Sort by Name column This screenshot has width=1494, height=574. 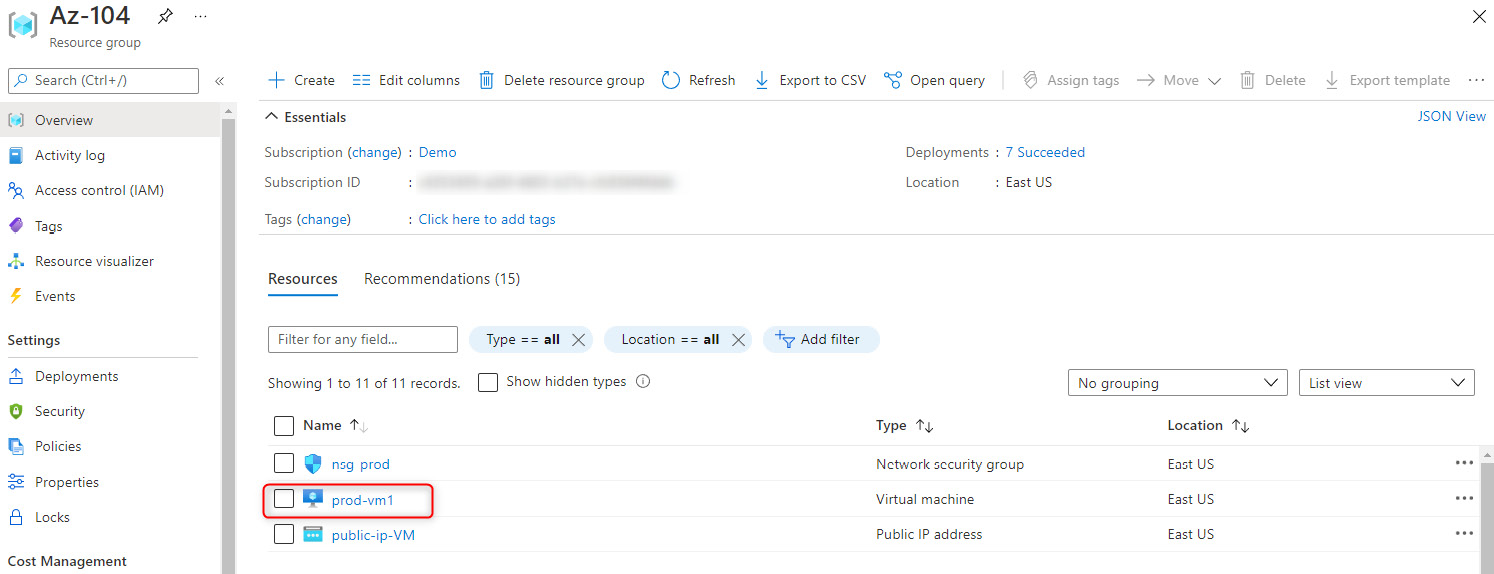click(x=335, y=425)
